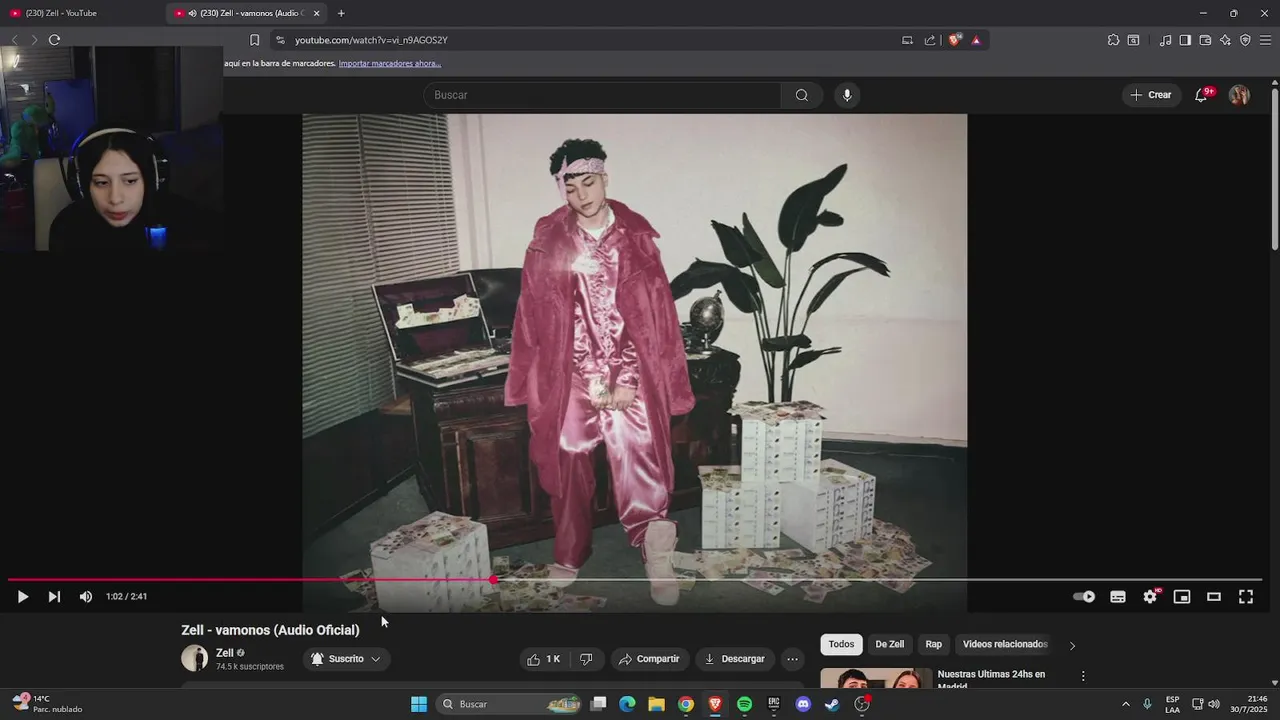Open the Suscrito notification dropdown
This screenshot has height=720, width=1280.
(x=345, y=659)
